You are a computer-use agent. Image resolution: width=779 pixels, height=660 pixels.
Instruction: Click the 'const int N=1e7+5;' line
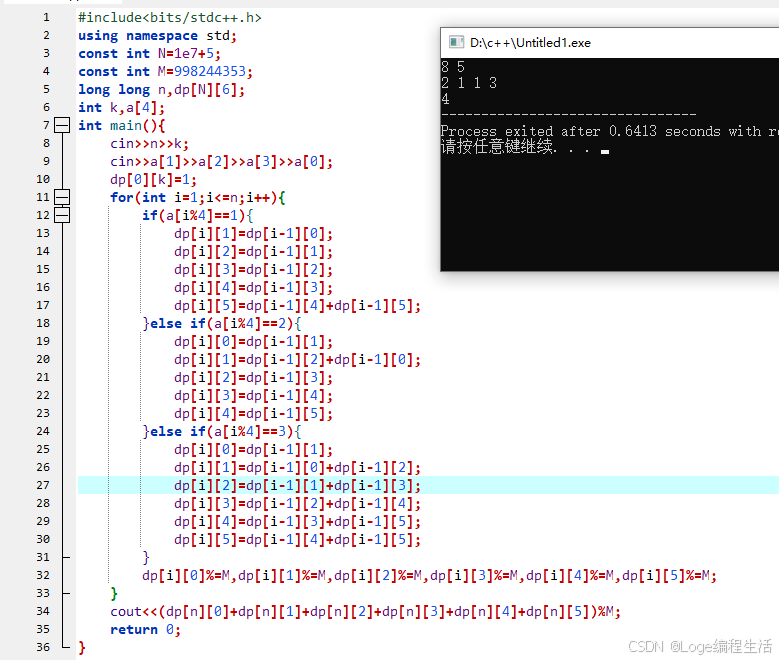coord(150,54)
